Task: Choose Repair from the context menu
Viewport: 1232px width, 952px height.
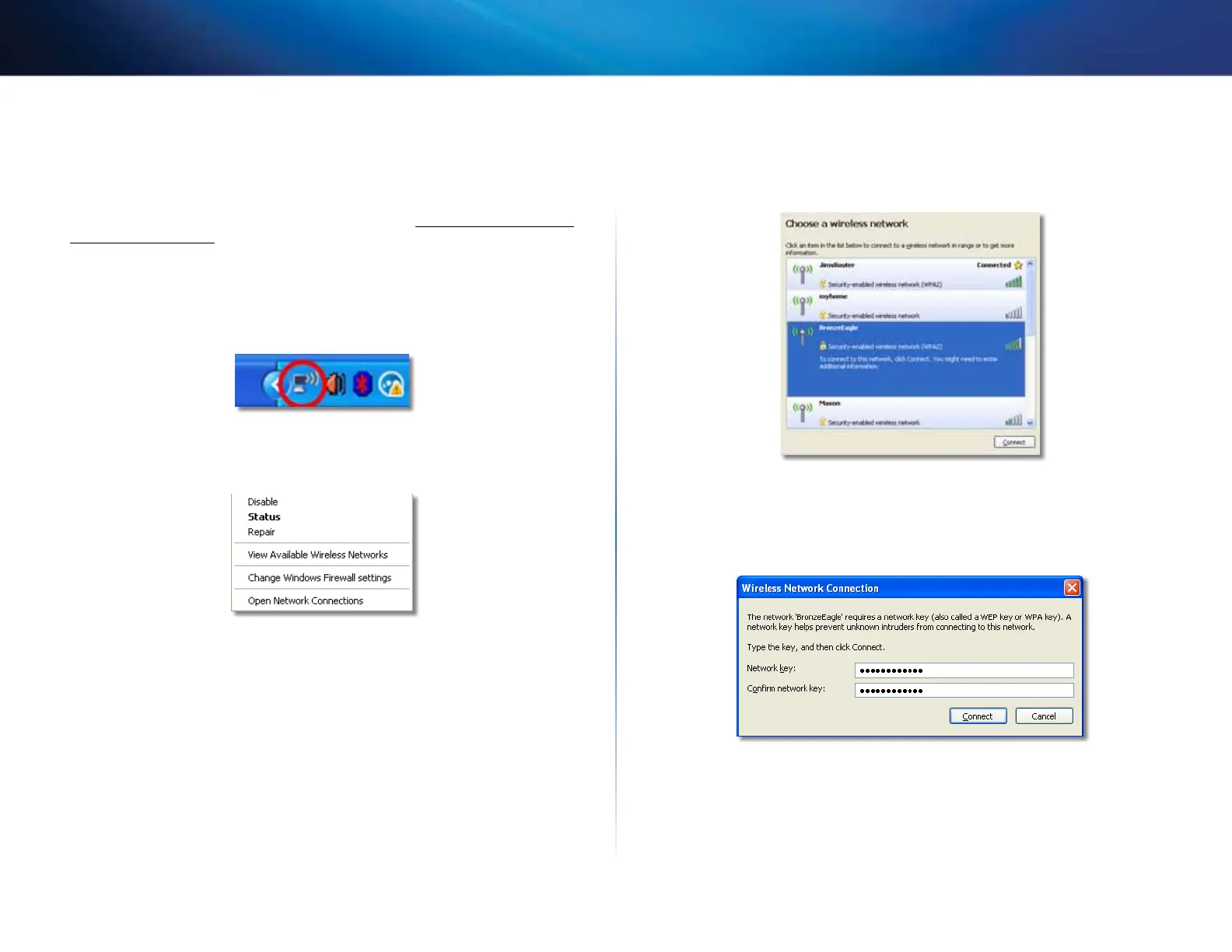Action: coord(261,532)
